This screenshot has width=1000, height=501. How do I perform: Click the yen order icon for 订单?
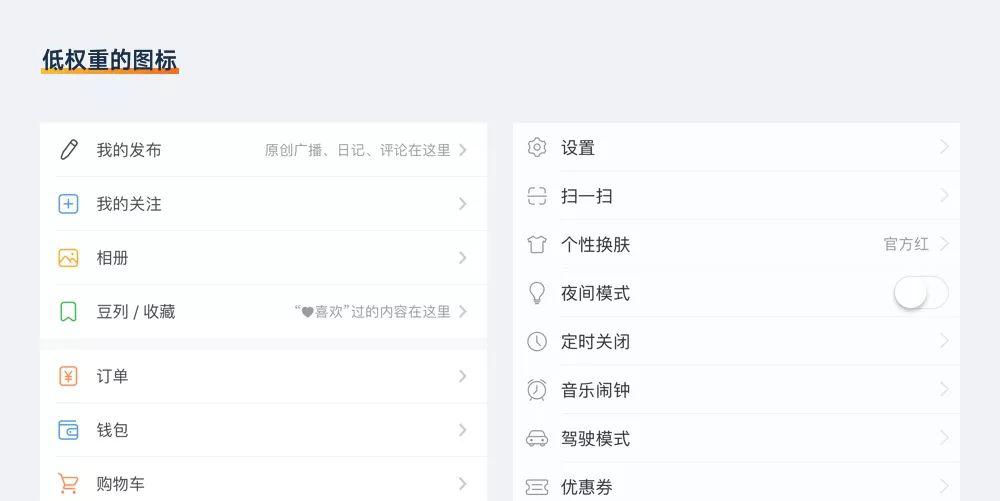(68, 376)
